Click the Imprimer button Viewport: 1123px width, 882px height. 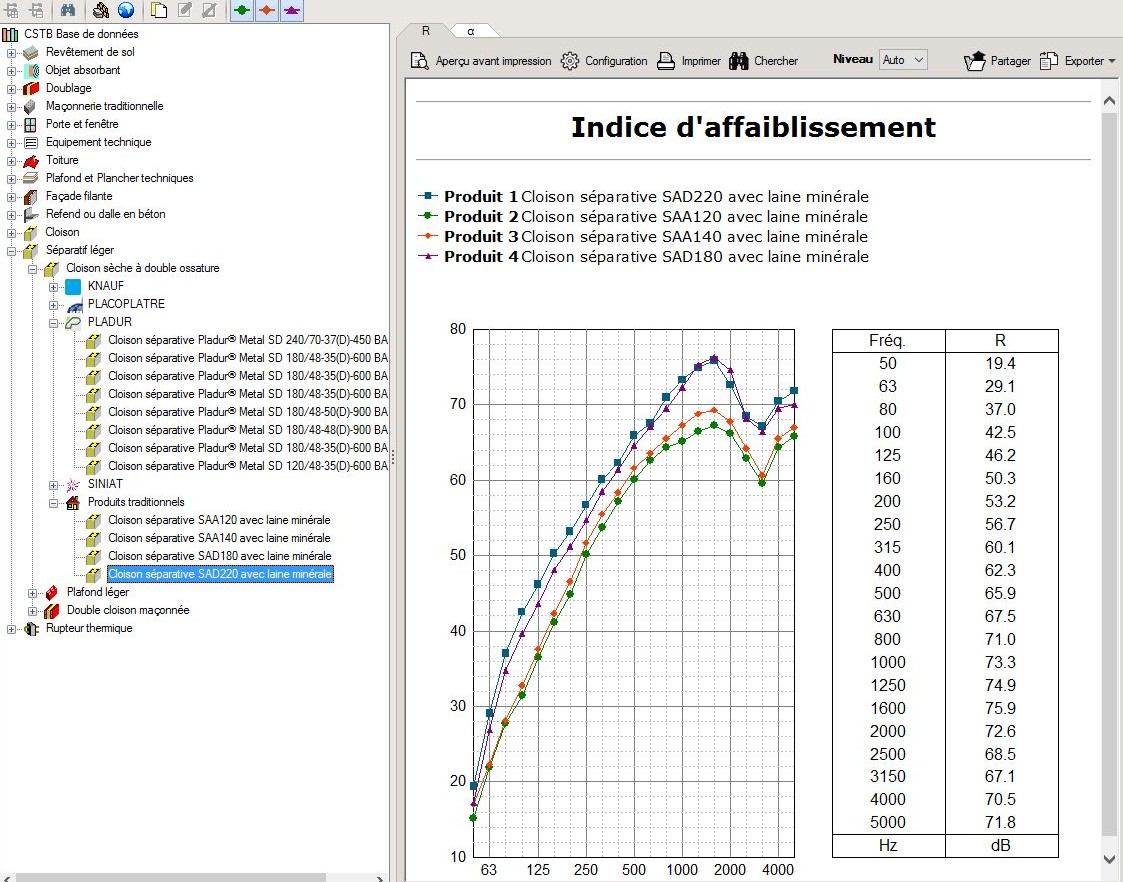688,61
